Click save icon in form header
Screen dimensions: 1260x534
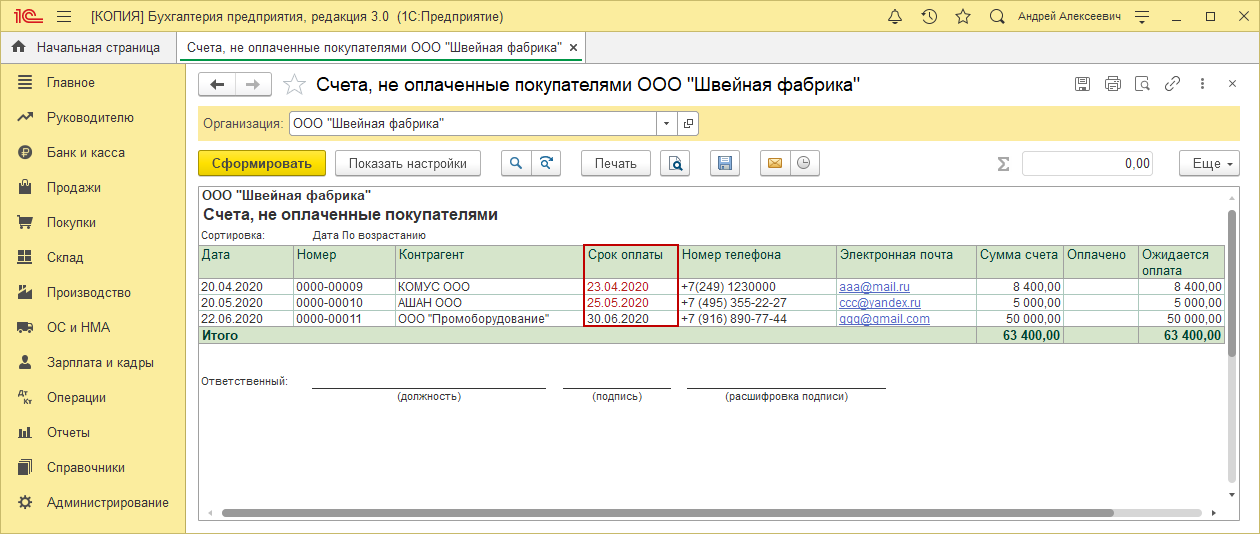[x=1082, y=85]
